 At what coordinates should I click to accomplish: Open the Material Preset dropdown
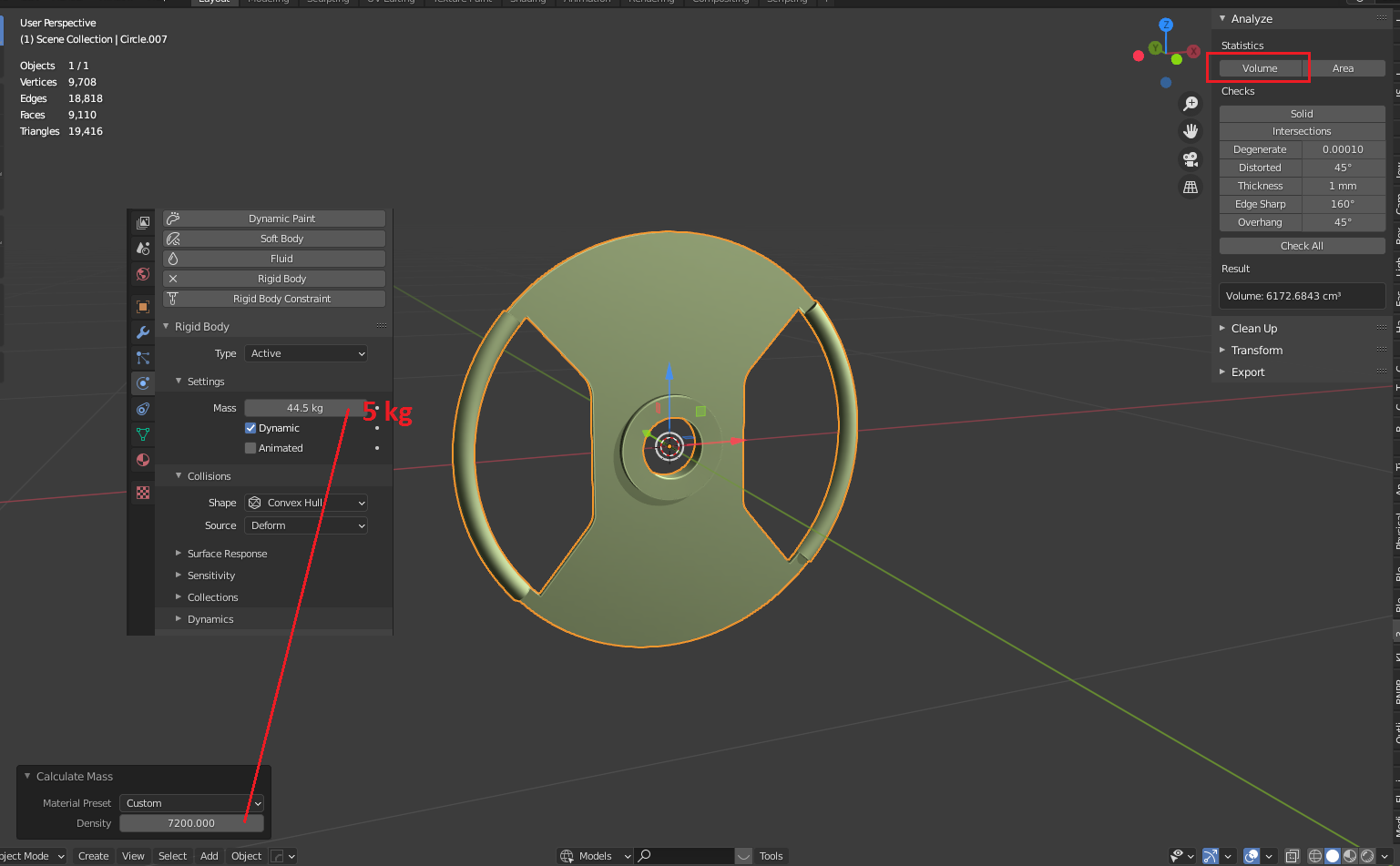191,803
